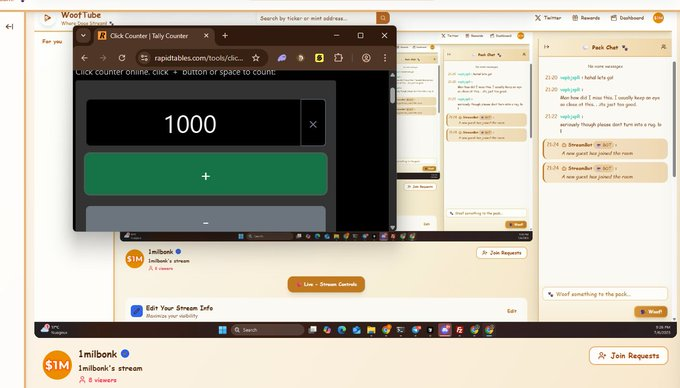Click the WoofTube play logo

(47, 18)
